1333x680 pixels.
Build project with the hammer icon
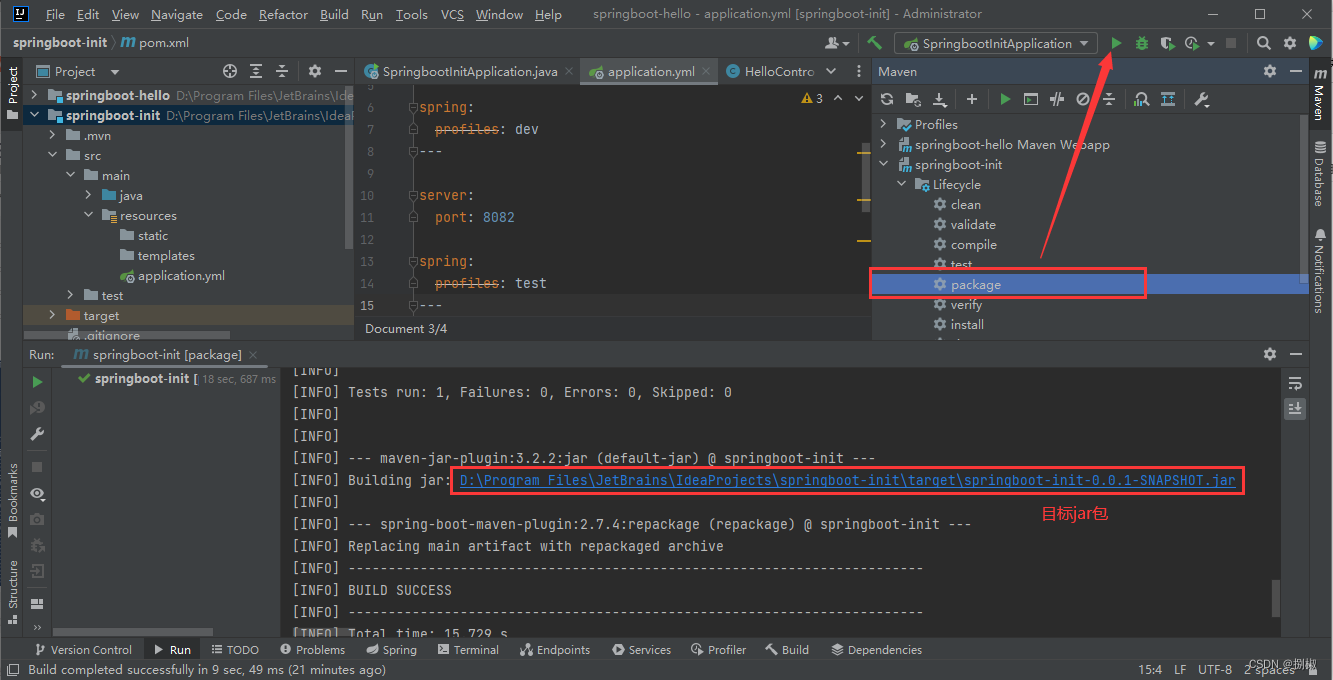pyautogui.click(x=875, y=43)
